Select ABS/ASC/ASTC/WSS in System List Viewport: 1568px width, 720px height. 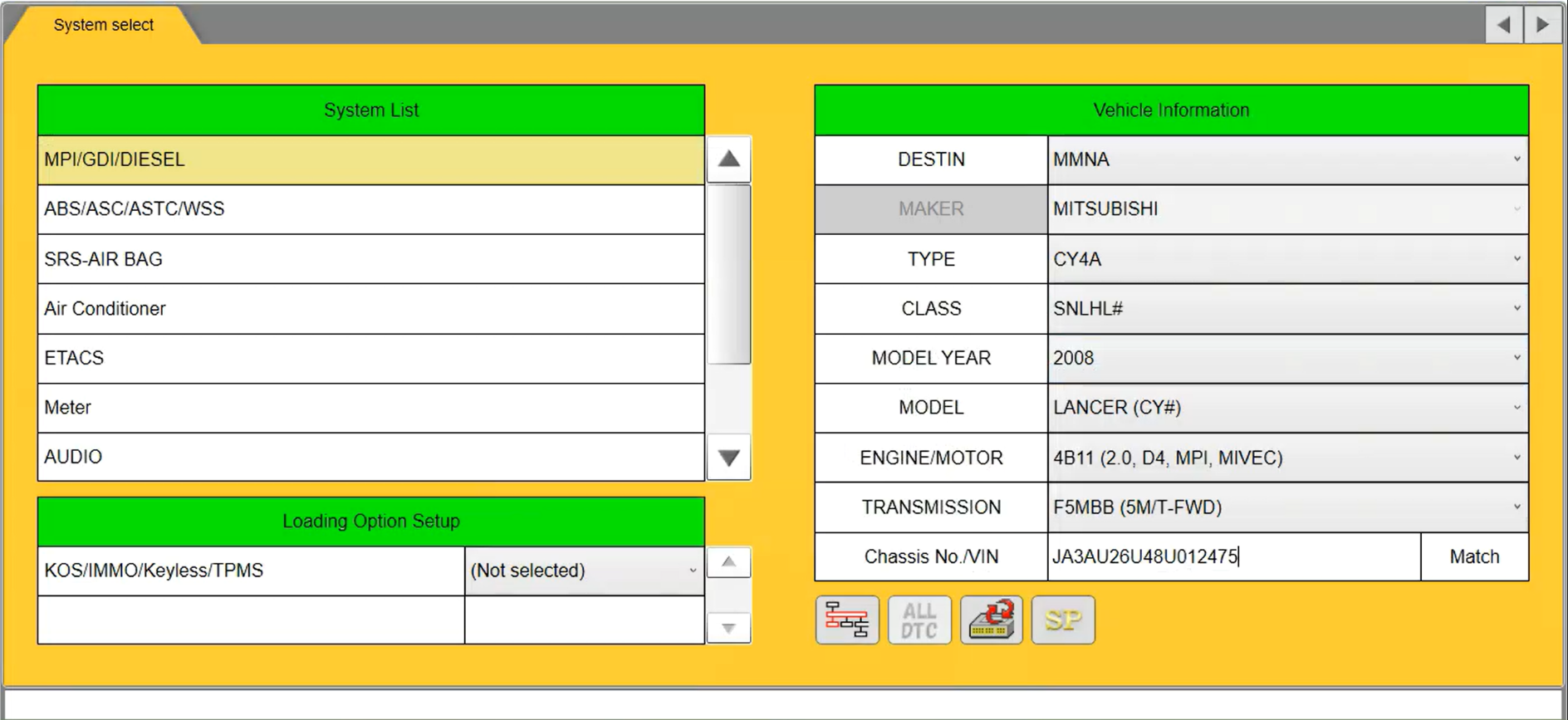[371, 209]
